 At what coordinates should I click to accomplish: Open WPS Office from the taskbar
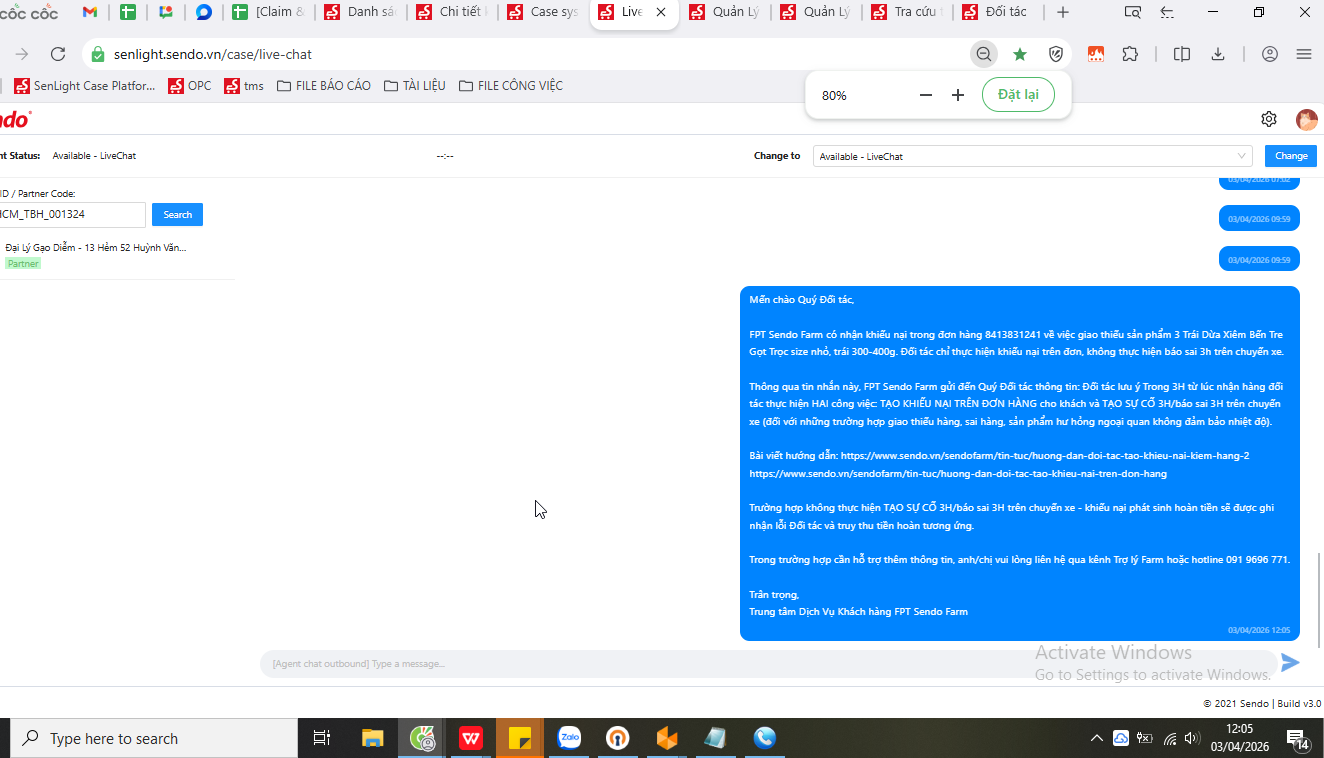(471, 738)
